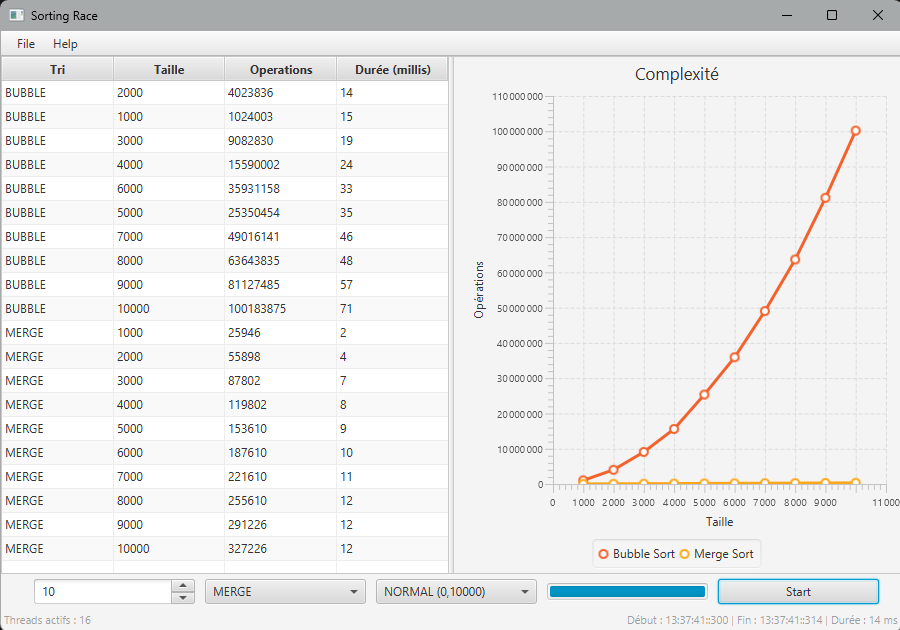Click the Bubble Sort legend circle icon
The image size is (900, 630).
click(x=603, y=554)
